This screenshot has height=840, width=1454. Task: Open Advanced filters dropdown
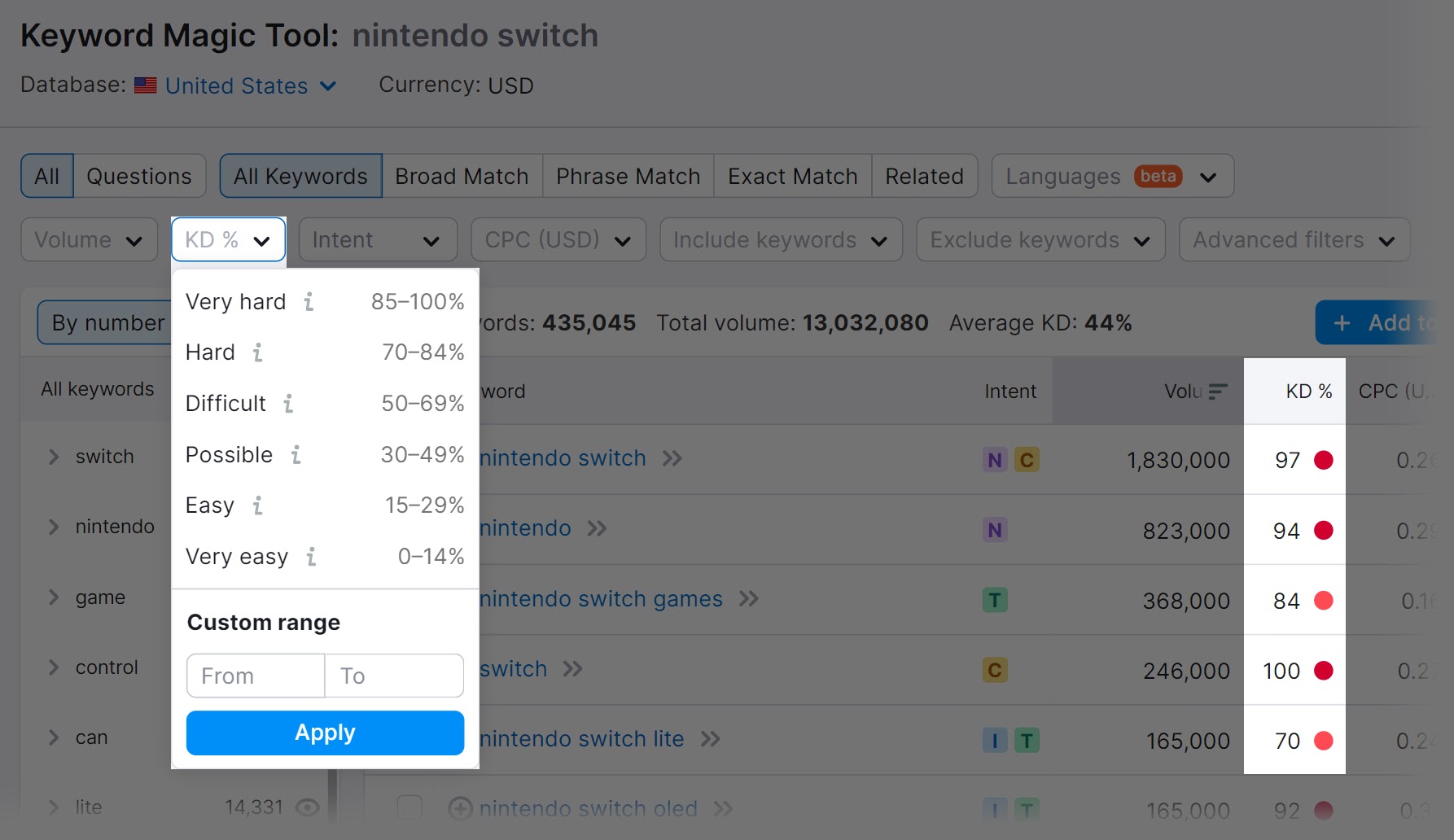pos(1294,240)
